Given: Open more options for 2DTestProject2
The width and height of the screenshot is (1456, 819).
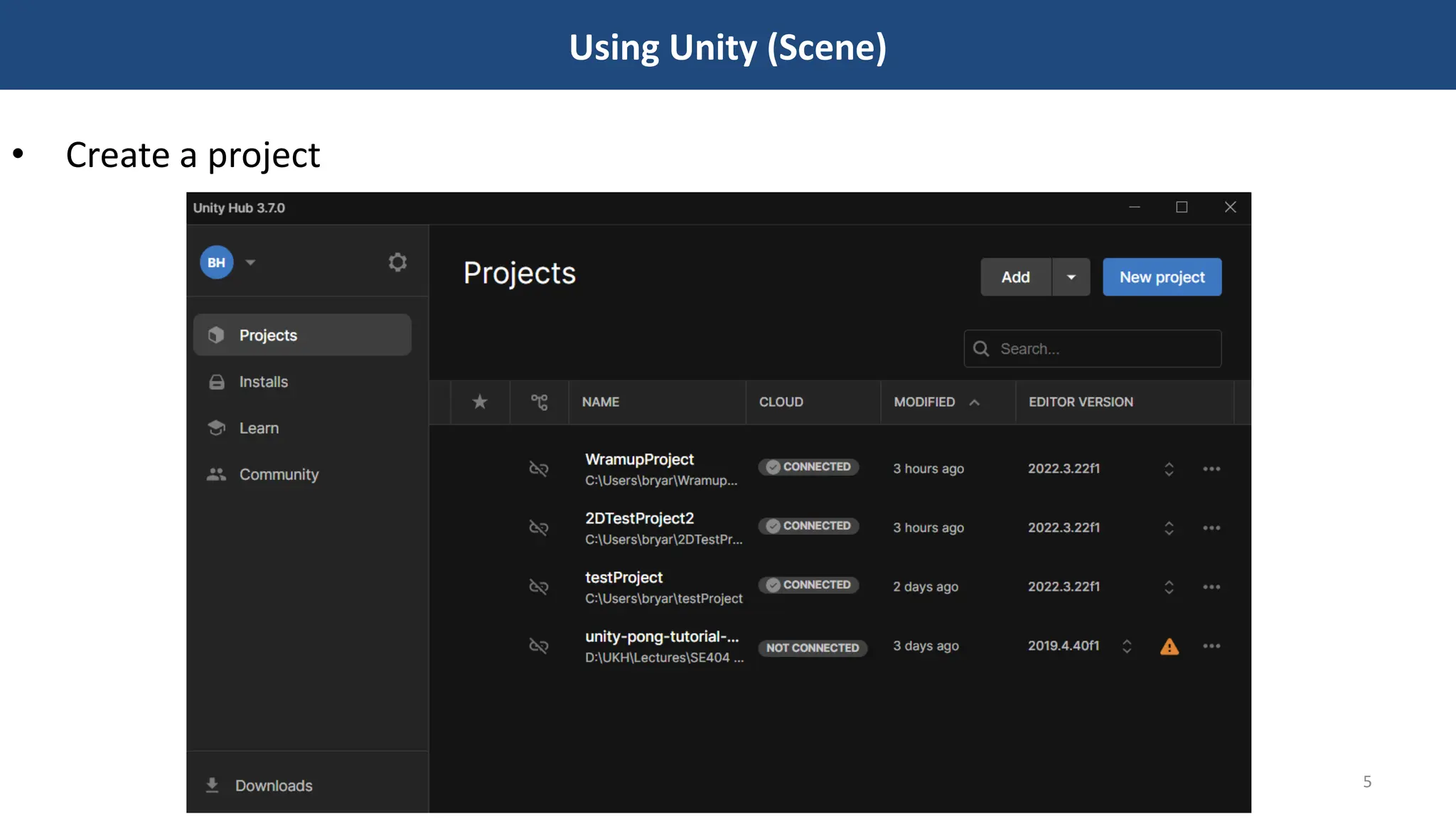Looking at the screenshot, I should click(1211, 528).
